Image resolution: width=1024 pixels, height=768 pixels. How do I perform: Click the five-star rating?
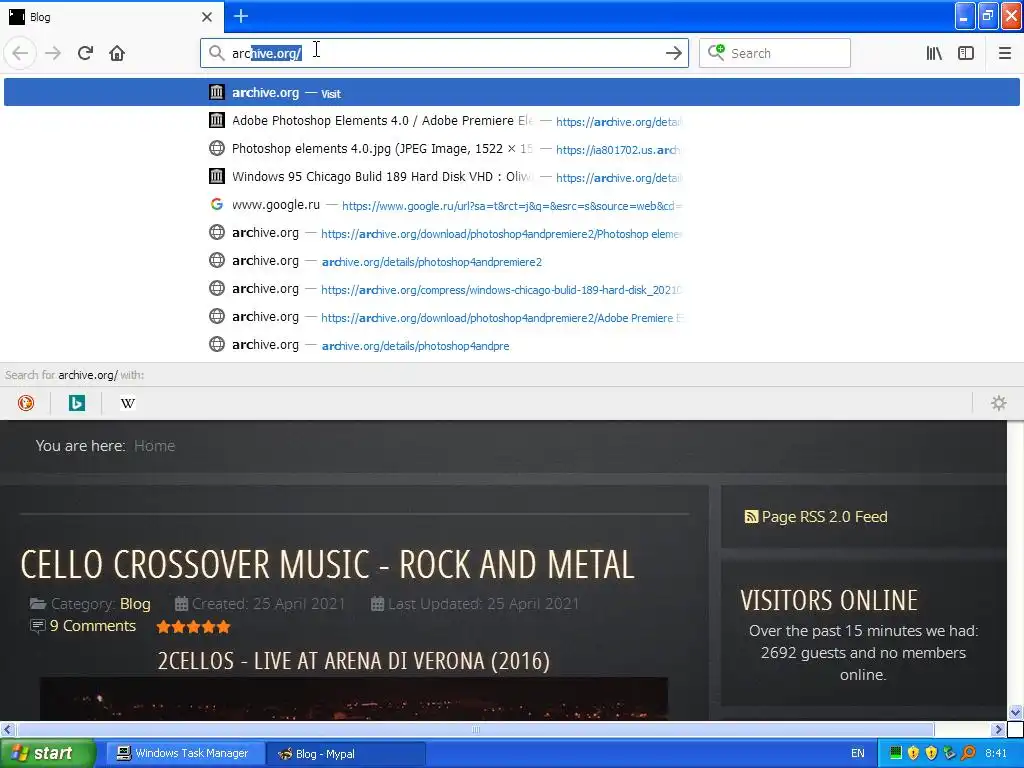[193, 627]
